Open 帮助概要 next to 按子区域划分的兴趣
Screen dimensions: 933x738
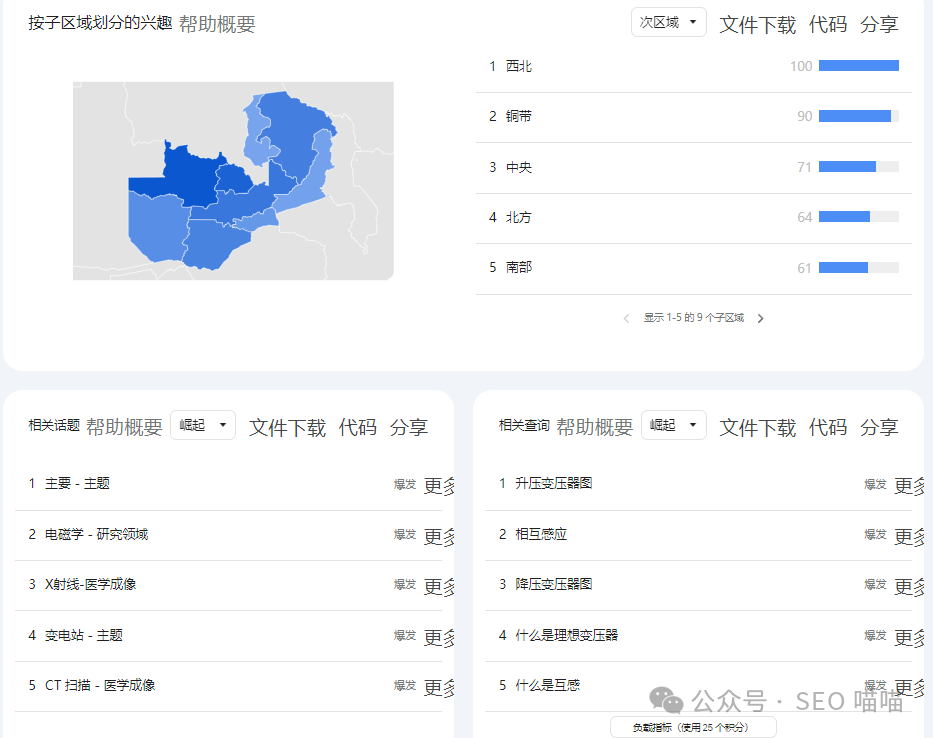217,25
